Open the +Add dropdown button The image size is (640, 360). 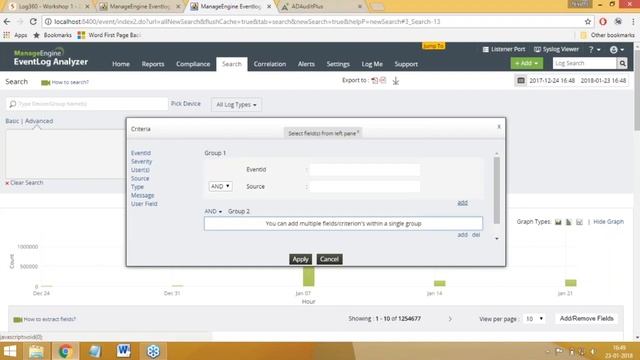coord(526,63)
